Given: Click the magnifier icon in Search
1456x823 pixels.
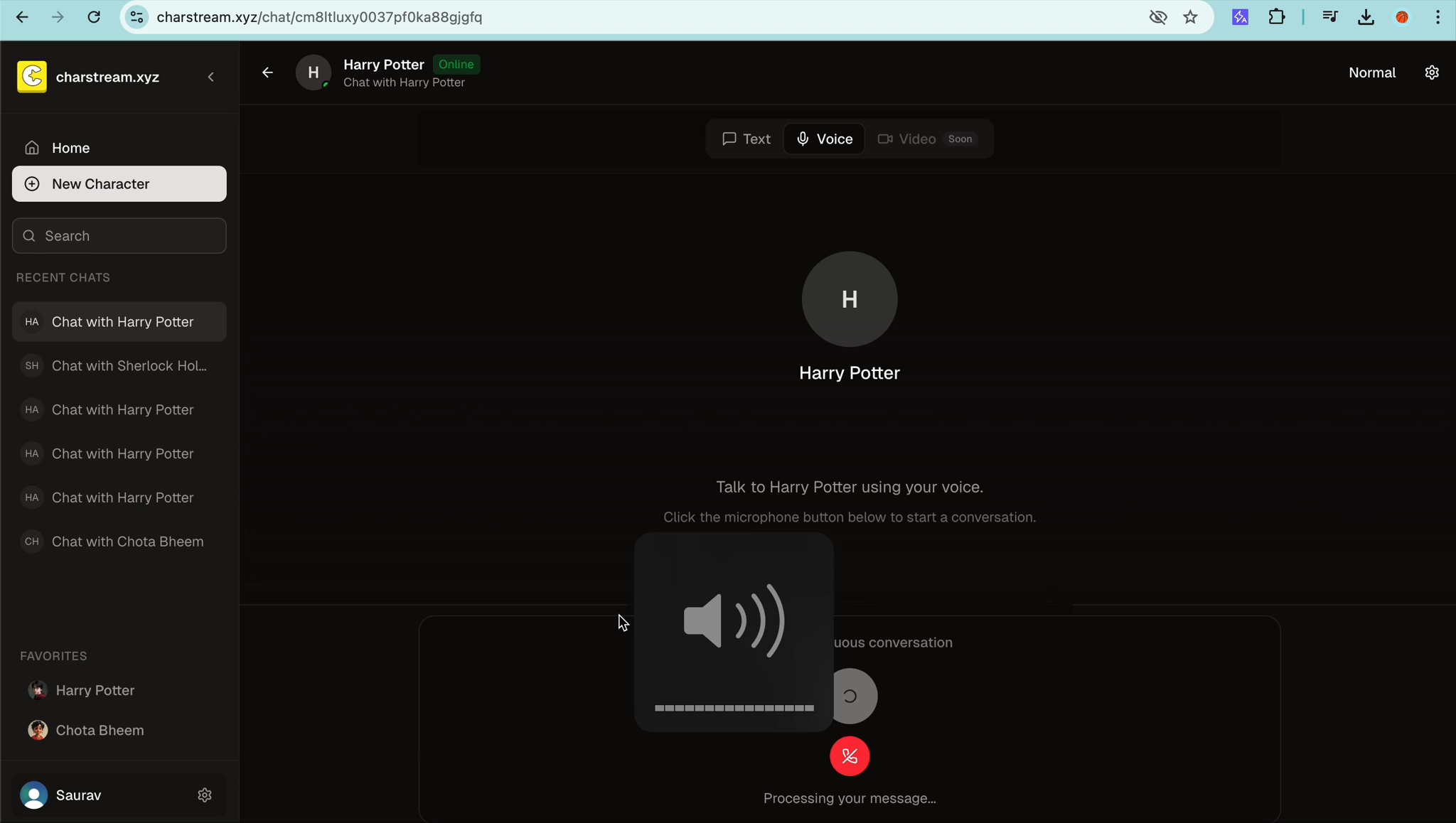Looking at the screenshot, I should point(29,236).
